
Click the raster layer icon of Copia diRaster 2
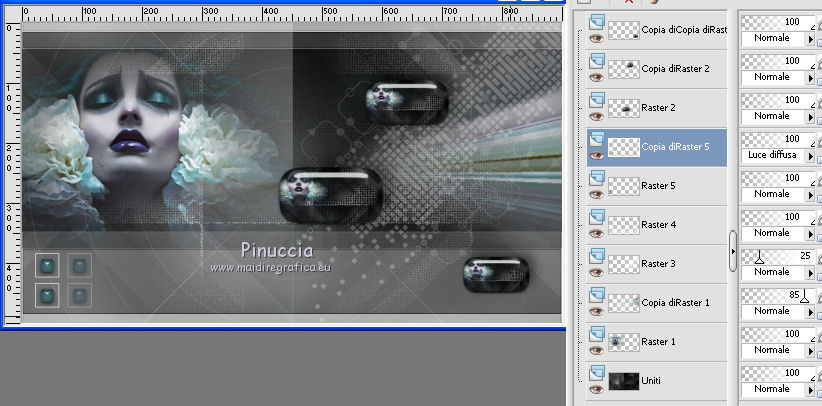pos(597,61)
